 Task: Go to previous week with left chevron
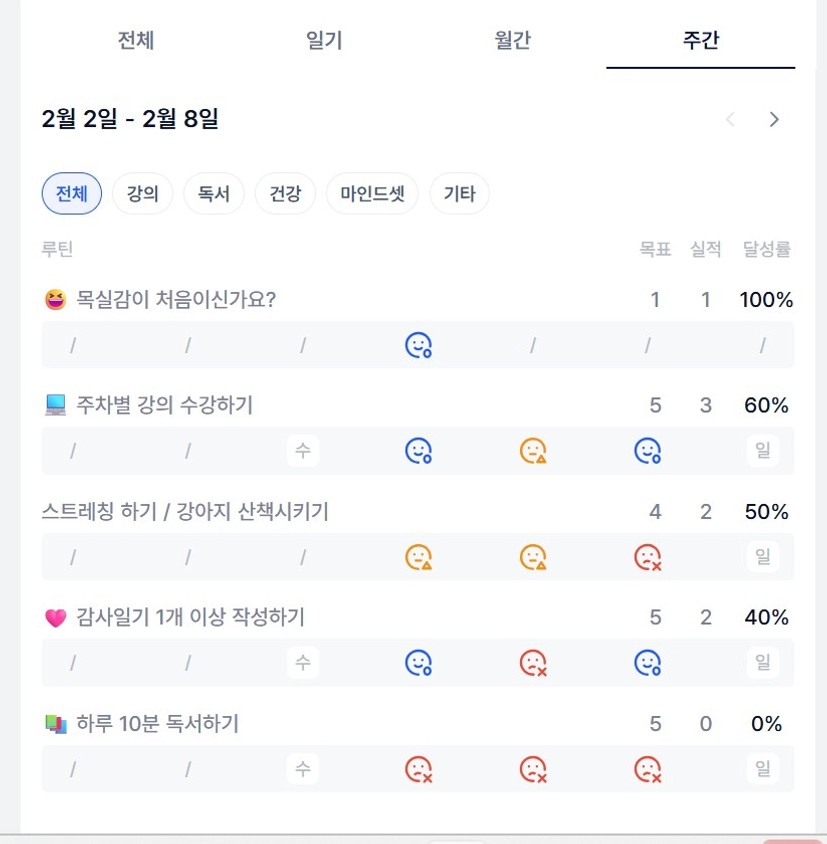(730, 120)
